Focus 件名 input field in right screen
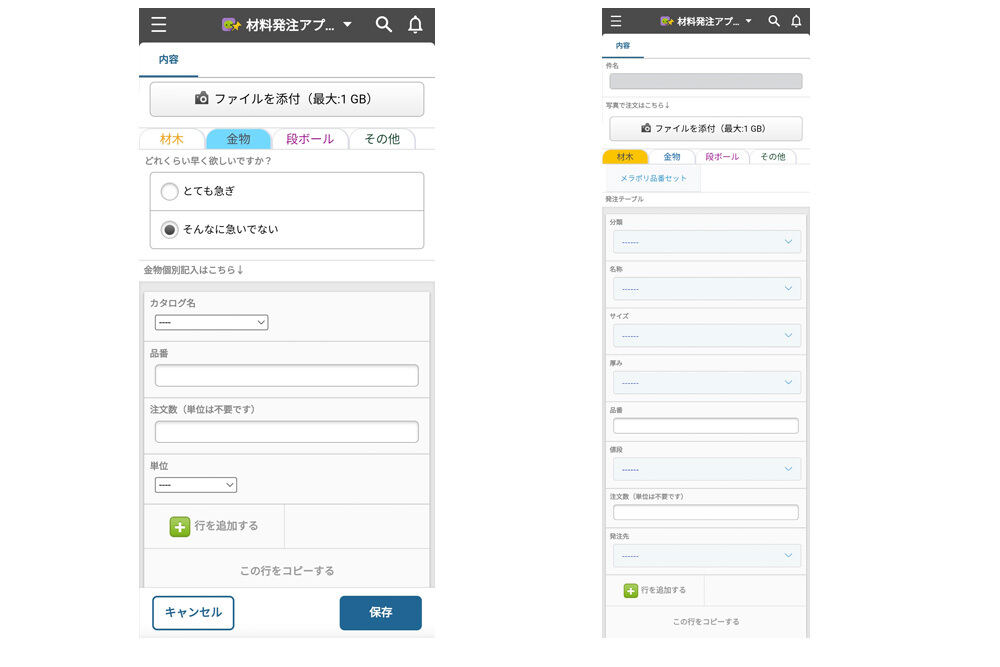The height and width of the screenshot is (667, 1000). (706, 81)
